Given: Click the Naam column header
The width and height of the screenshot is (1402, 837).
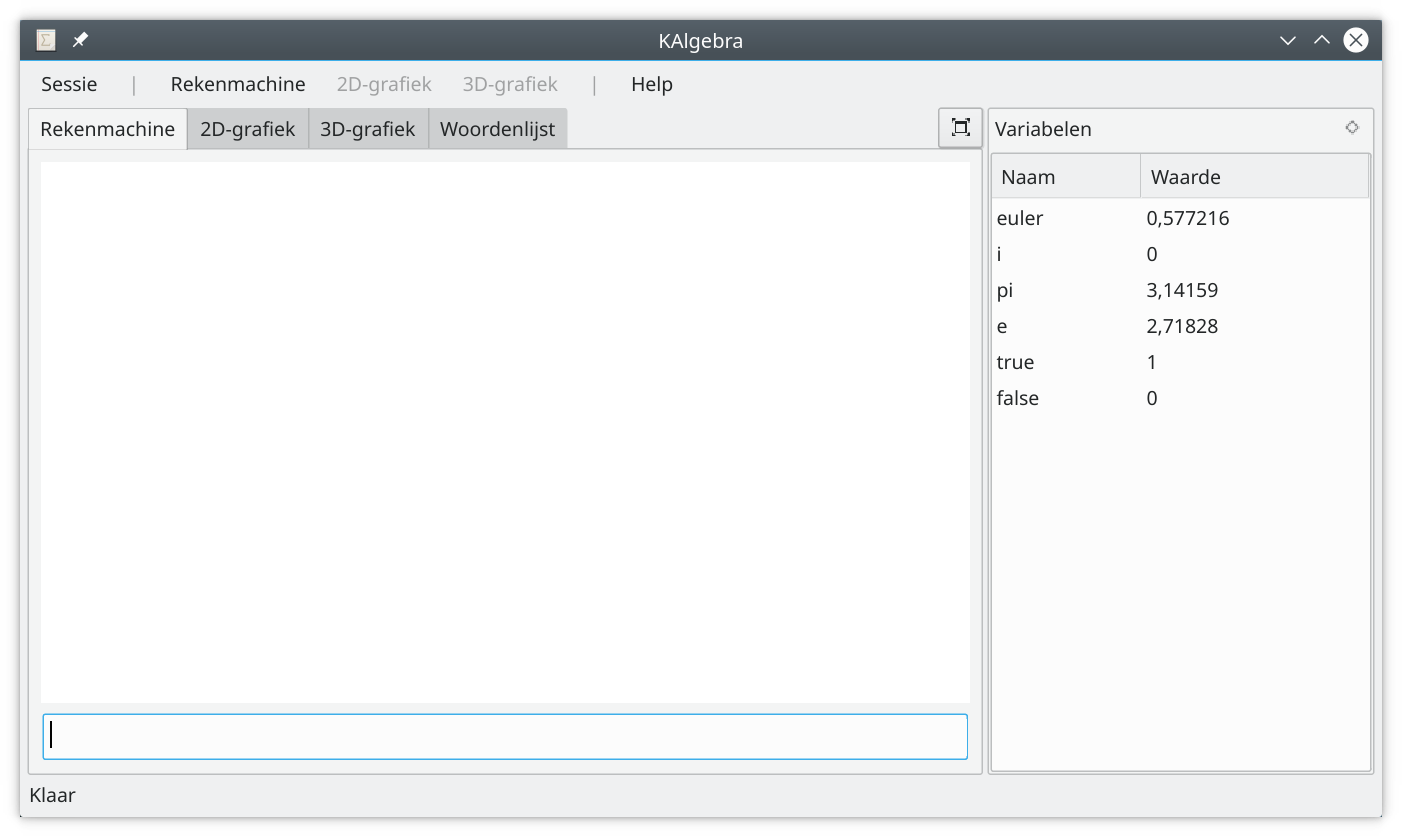Looking at the screenshot, I should click(1066, 177).
